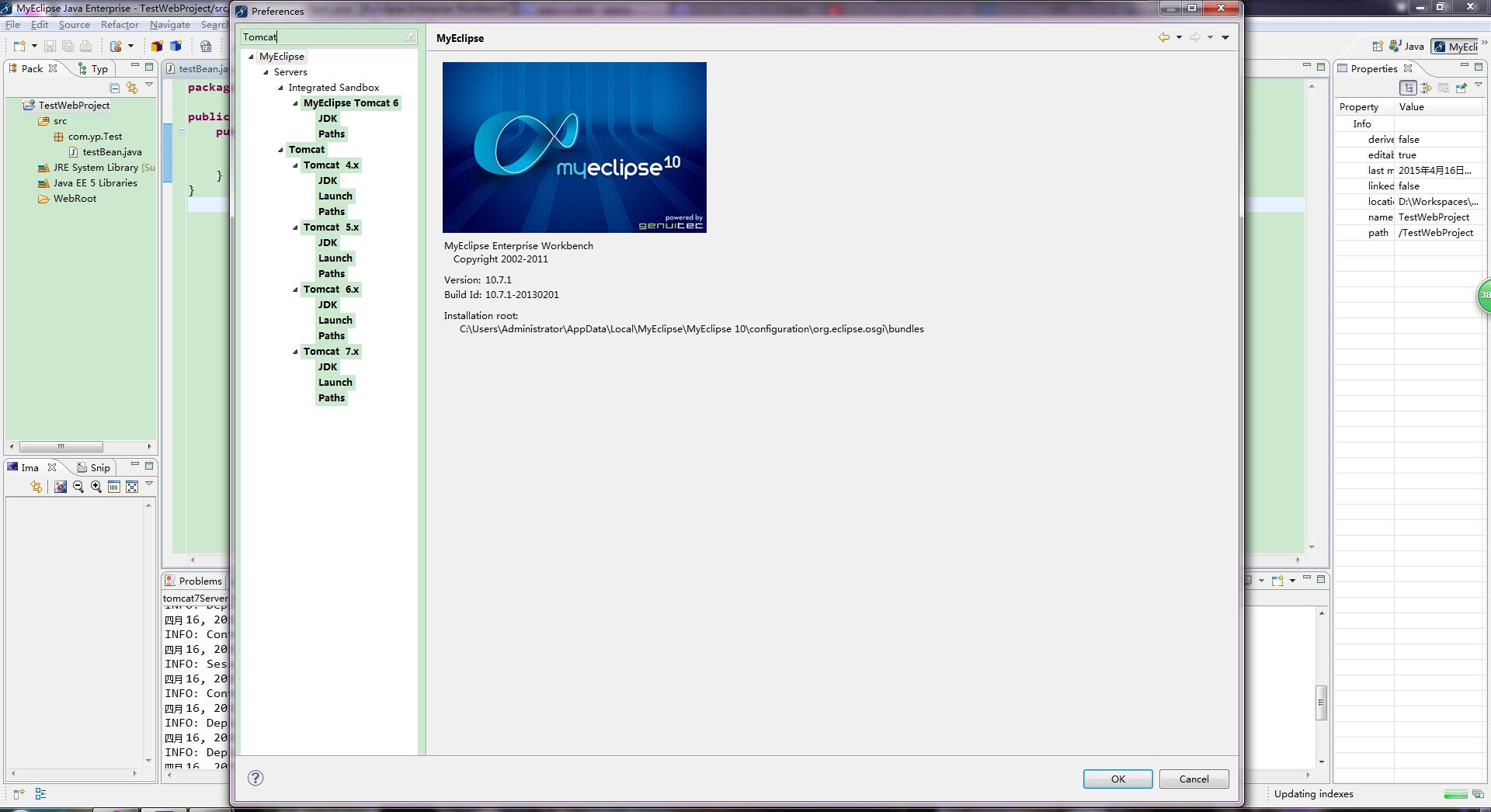Image resolution: width=1491 pixels, height=812 pixels.
Task: Fit image to window in Image Preview
Action: [x=132, y=487]
